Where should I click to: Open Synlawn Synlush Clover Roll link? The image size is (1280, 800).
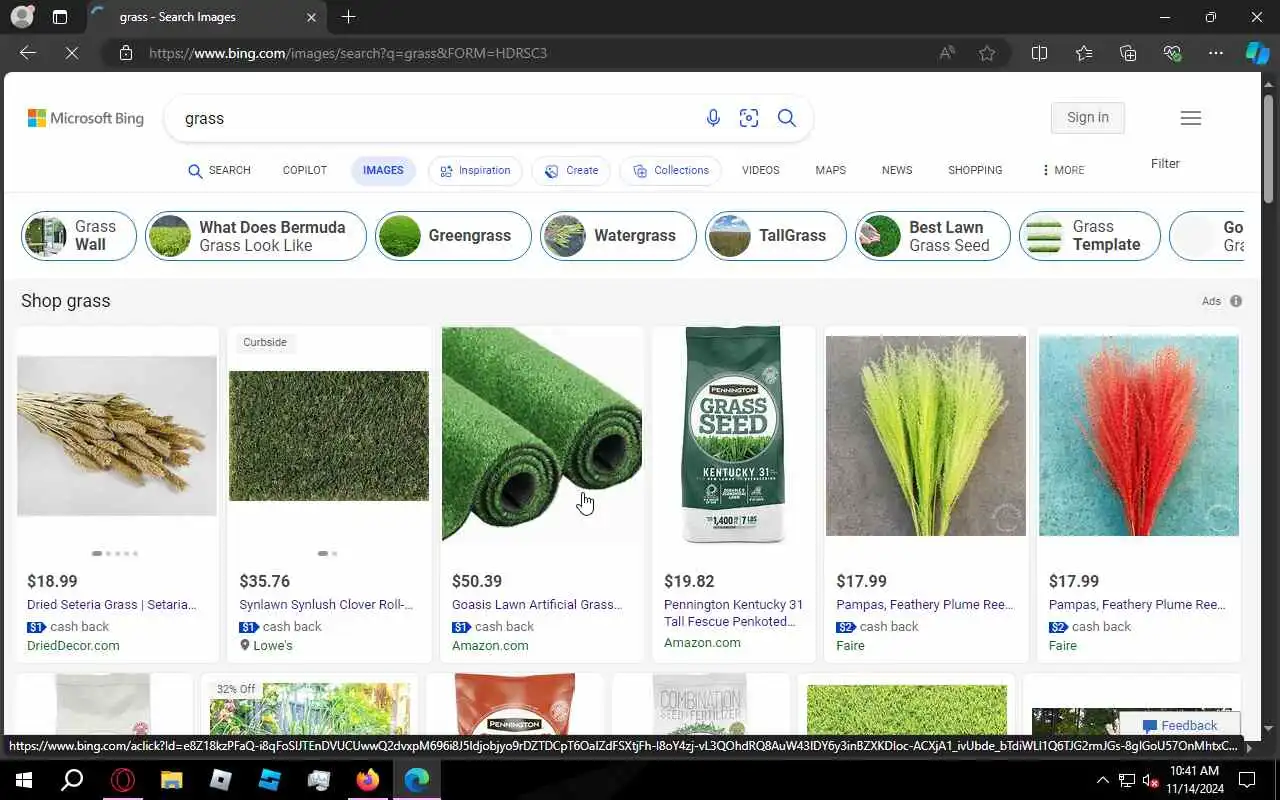pos(326,604)
